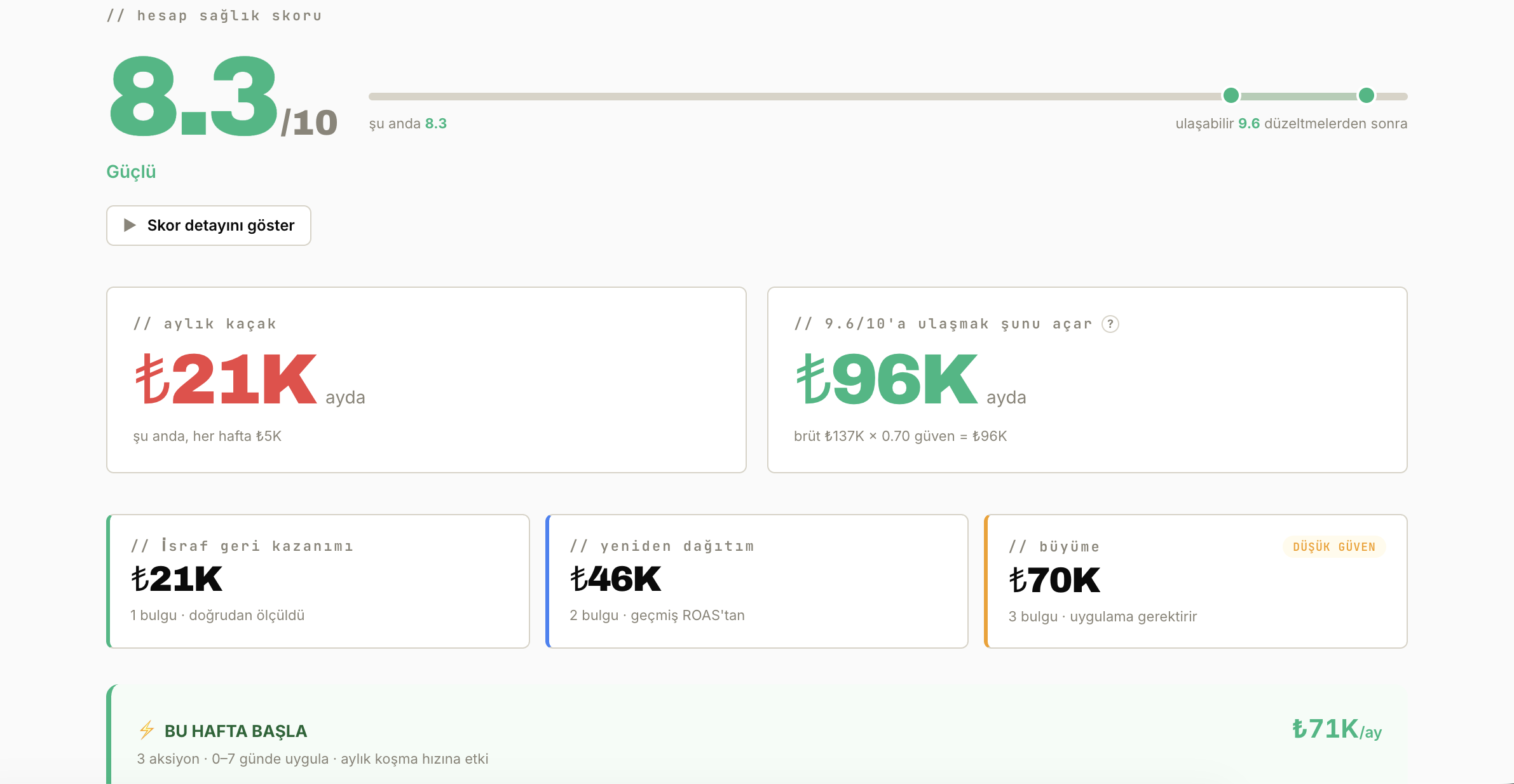Open the ₺96K ayda potential card
This screenshot has width=1514, height=784.
[1088, 380]
